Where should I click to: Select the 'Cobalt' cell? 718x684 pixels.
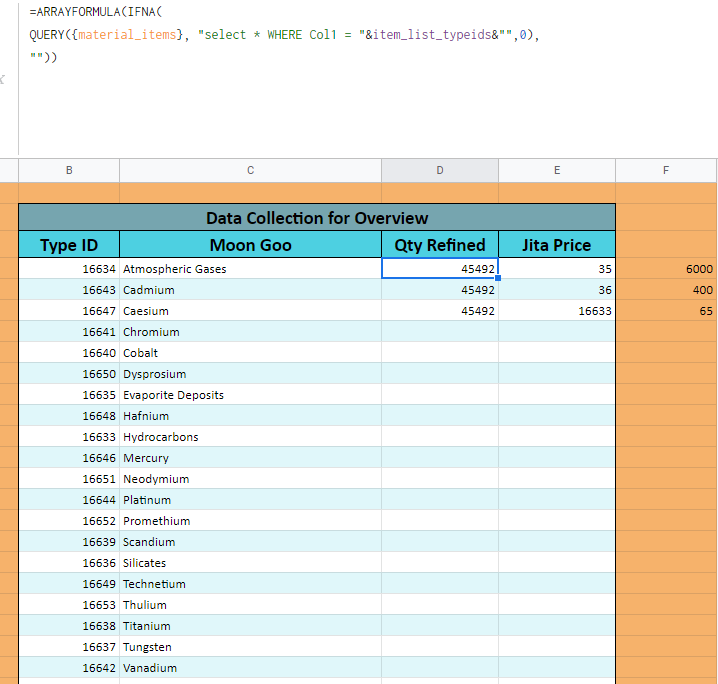click(x=250, y=353)
